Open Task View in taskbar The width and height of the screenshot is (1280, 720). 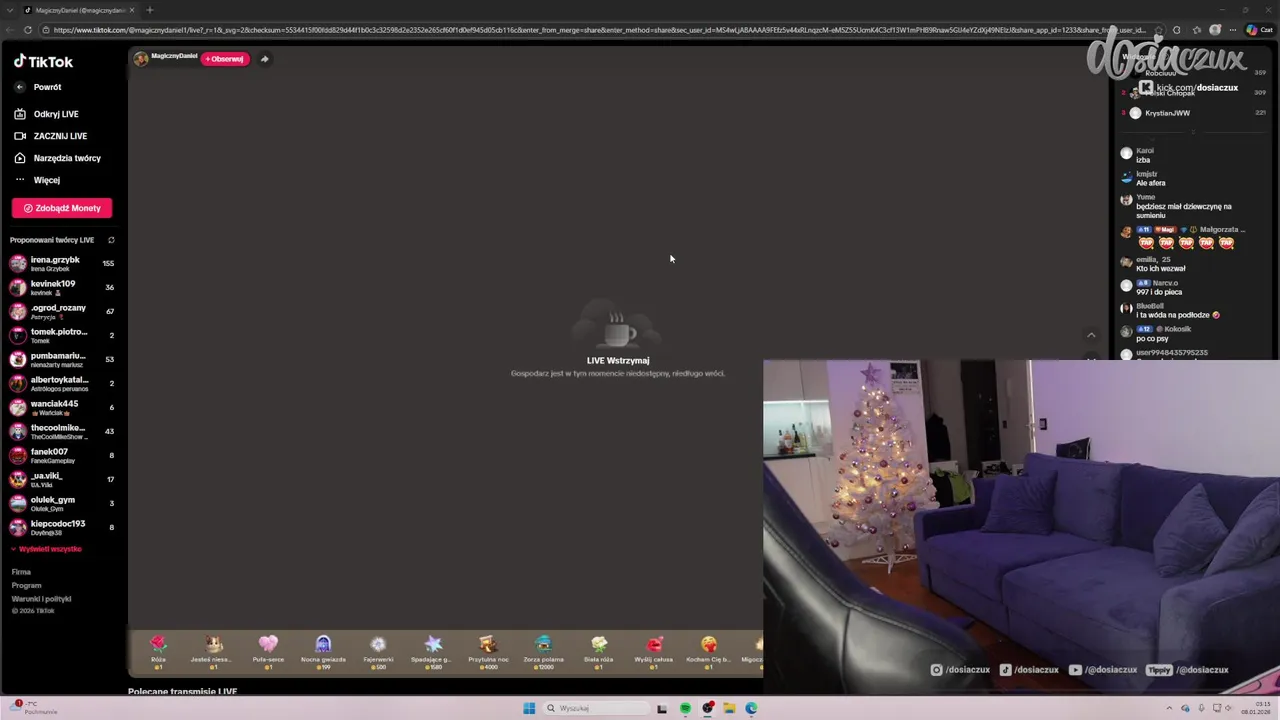[662, 708]
